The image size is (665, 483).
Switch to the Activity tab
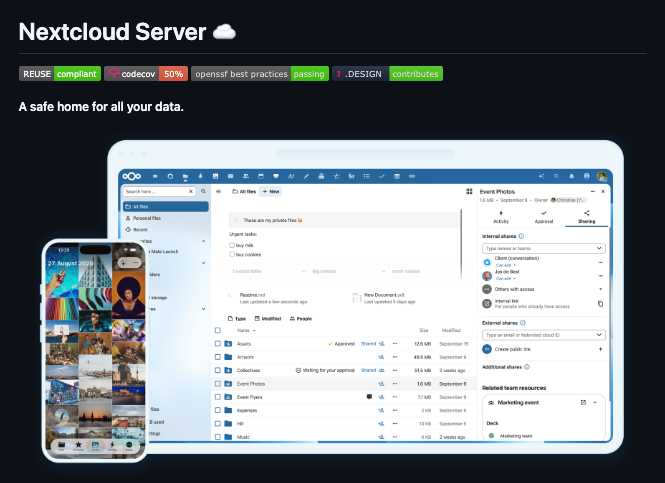[x=501, y=217]
